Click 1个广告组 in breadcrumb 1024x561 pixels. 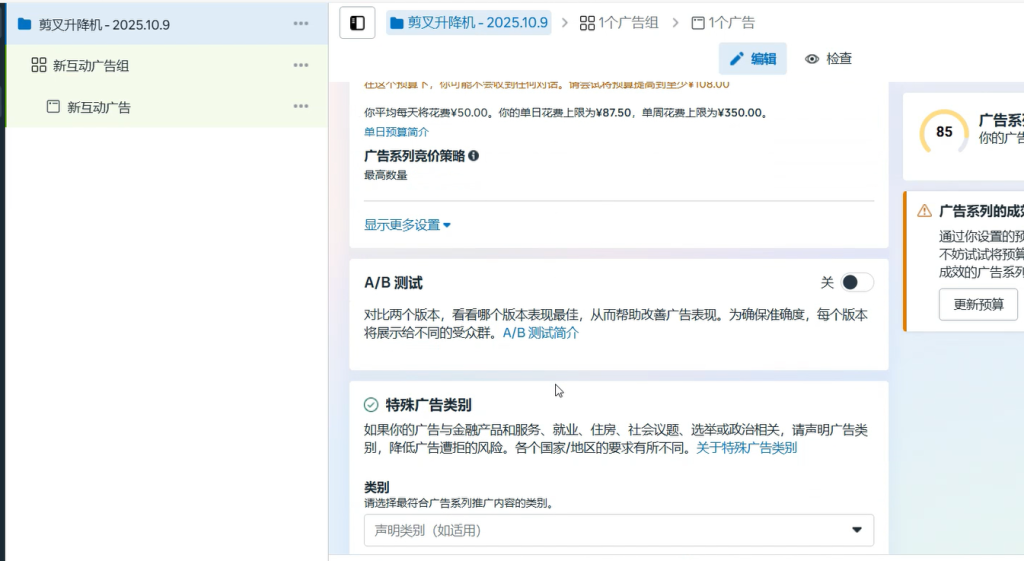[x=619, y=22]
